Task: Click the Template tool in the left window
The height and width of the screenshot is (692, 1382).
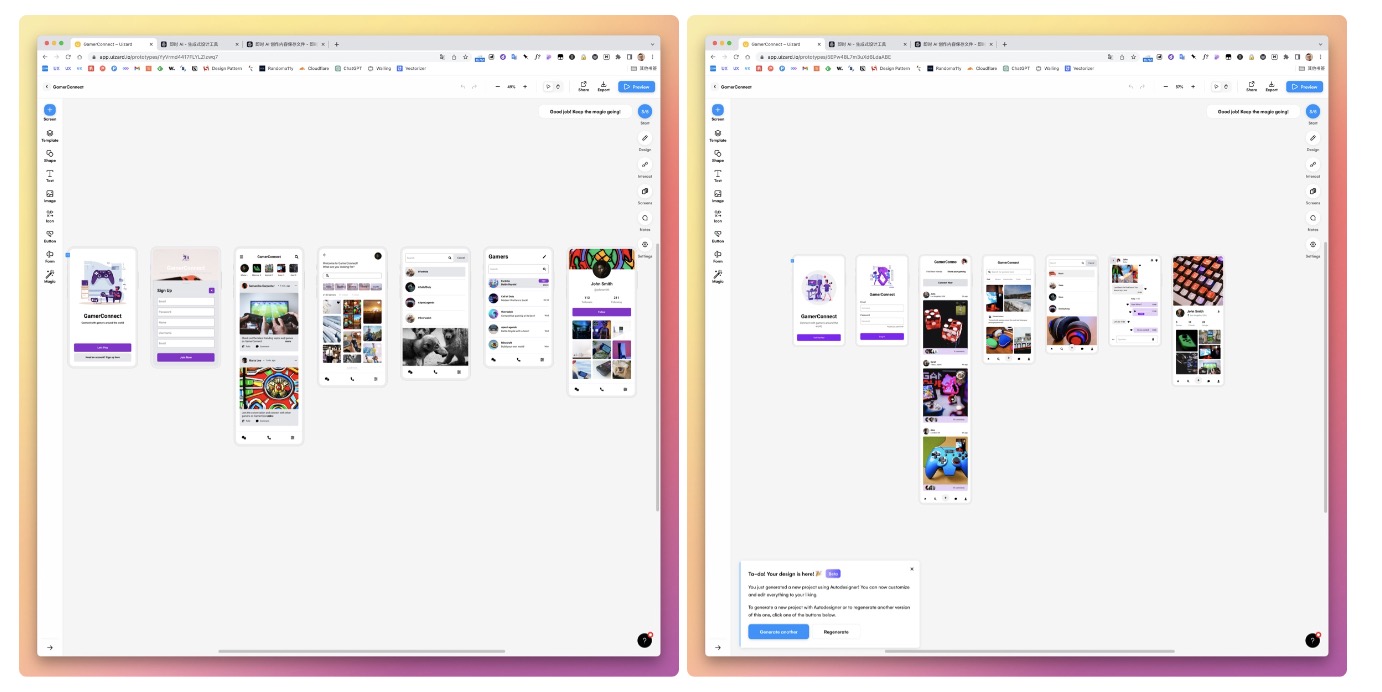Action: [49, 134]
